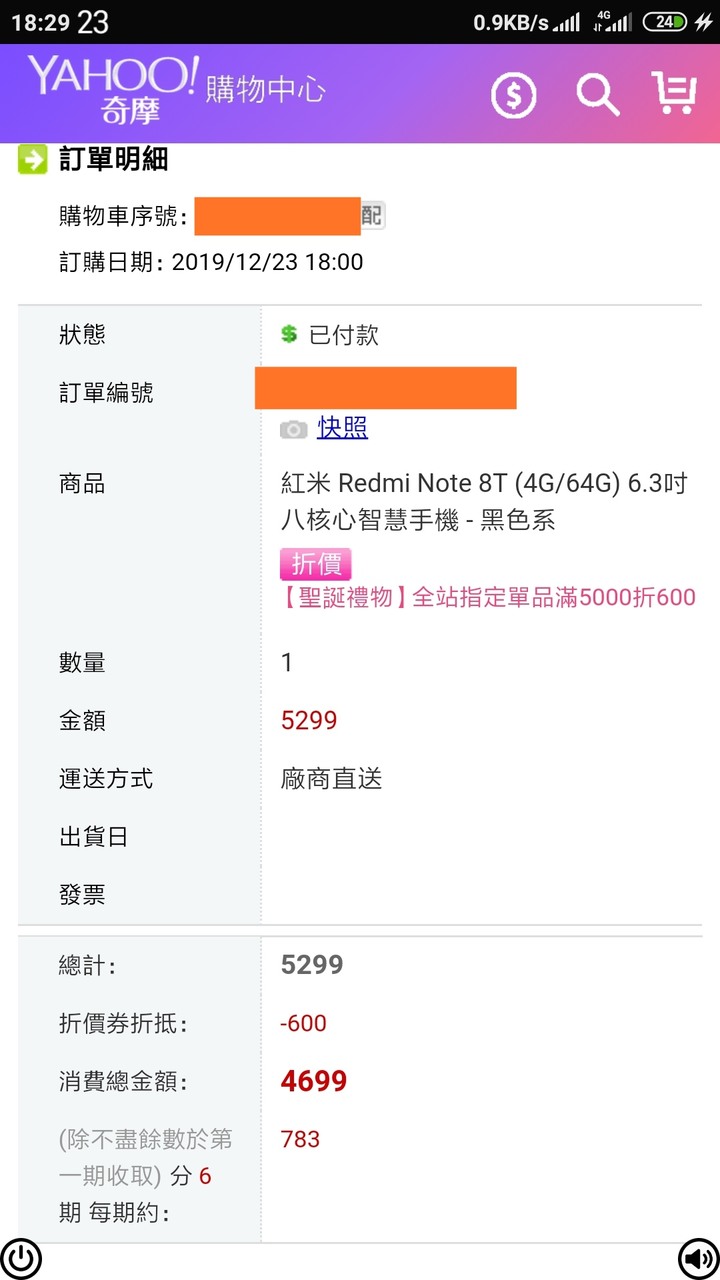Open search with the magnifier icon

tap(597, 95)
